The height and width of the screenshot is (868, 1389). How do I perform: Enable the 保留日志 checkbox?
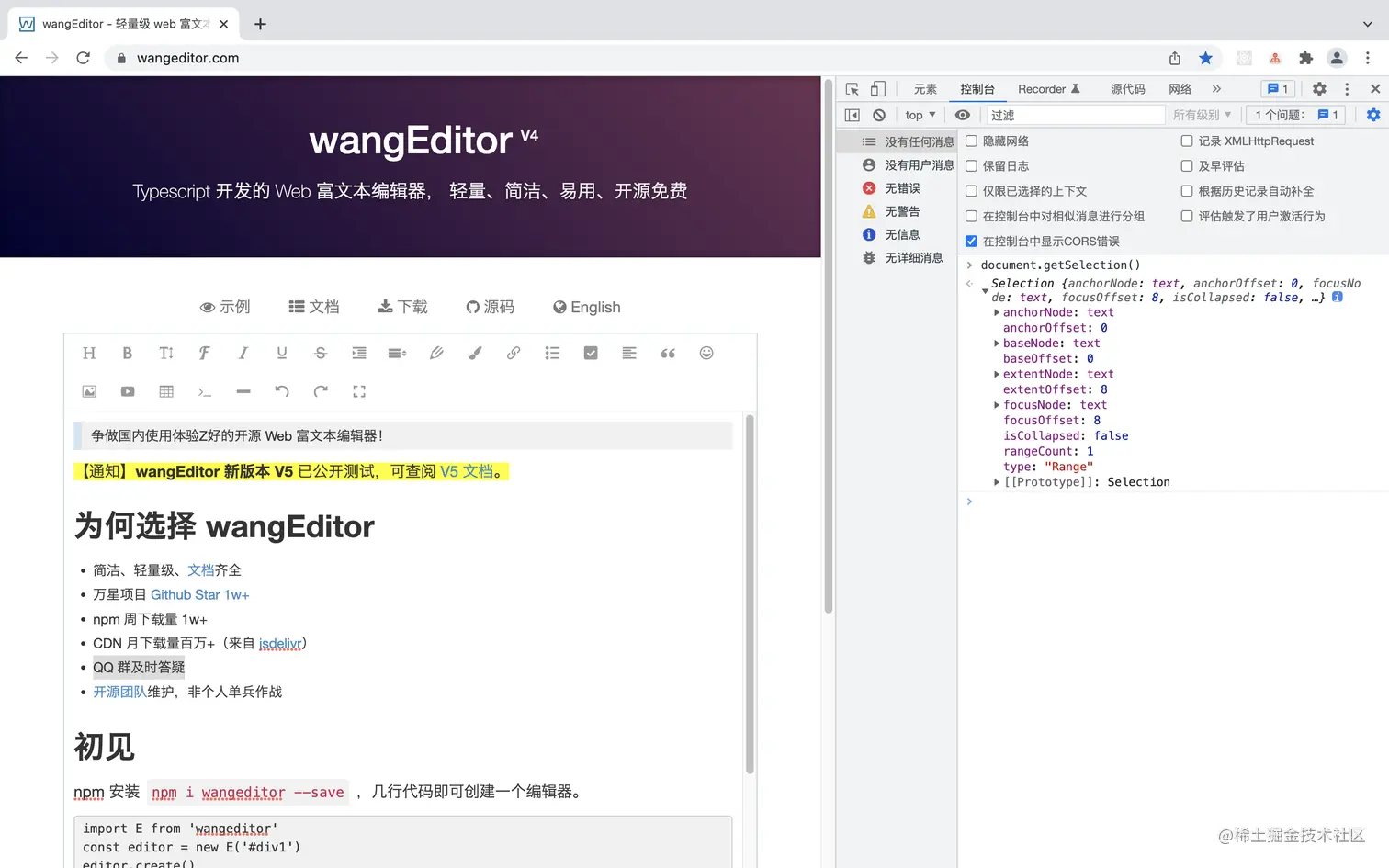971,166
